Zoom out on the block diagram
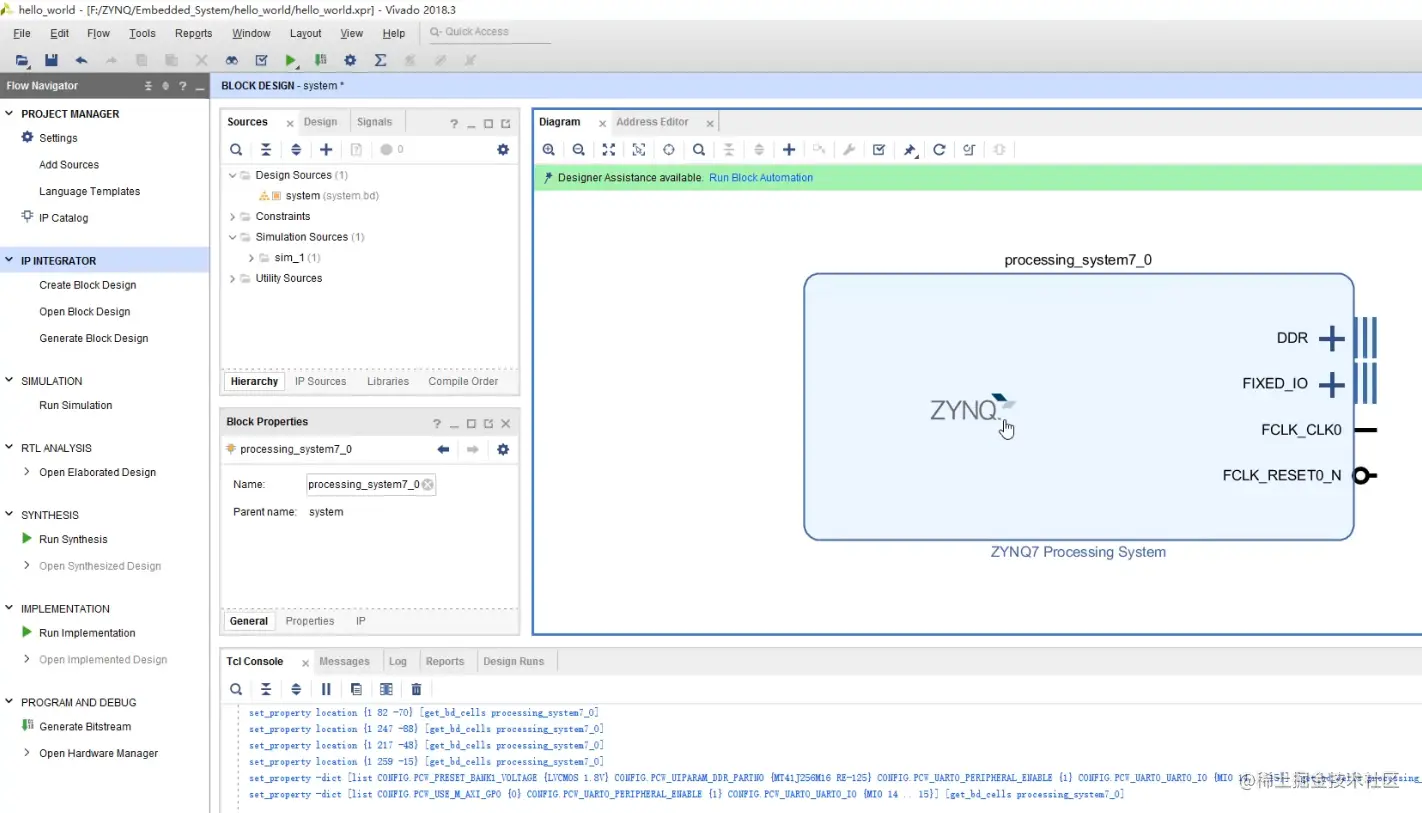The height and width of the screenshot is (813, 1422). coord(579,150)
